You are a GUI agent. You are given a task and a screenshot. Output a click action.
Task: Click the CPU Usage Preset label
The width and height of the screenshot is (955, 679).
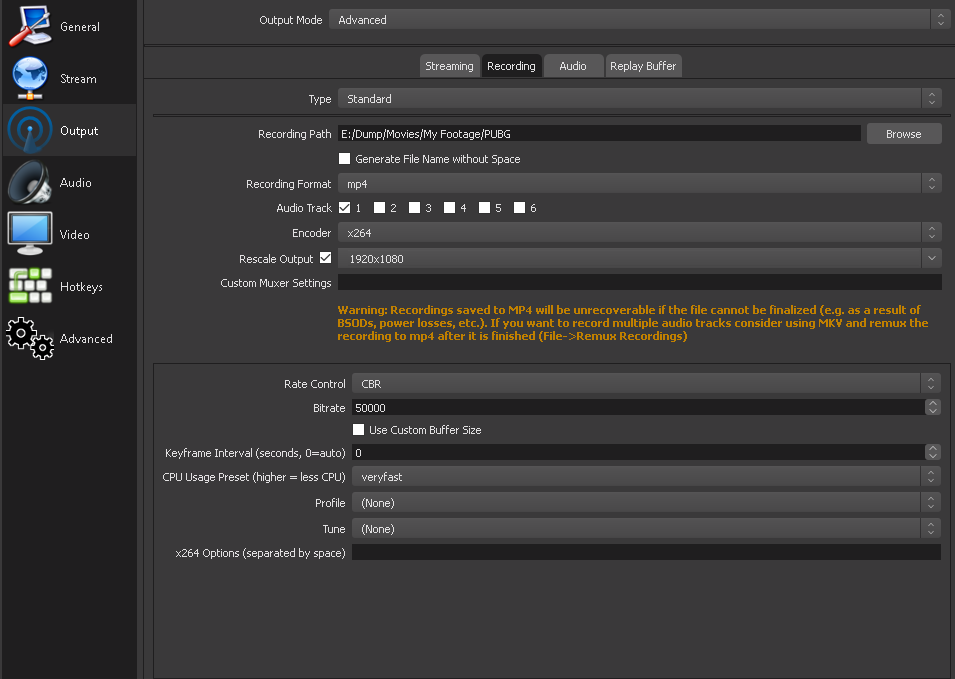(253, 477)
